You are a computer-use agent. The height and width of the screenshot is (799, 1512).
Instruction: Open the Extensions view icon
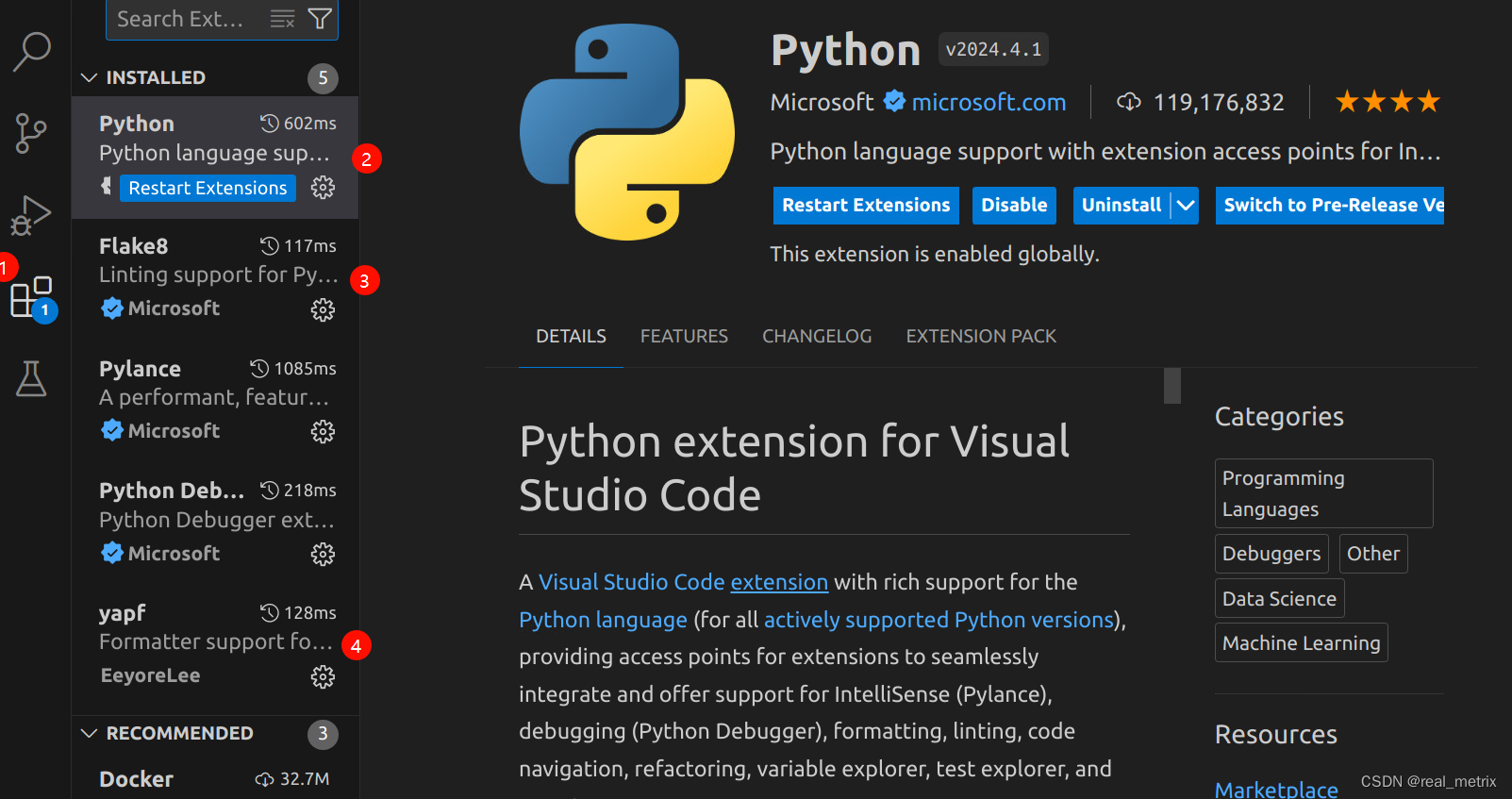[x=31, y=297]
